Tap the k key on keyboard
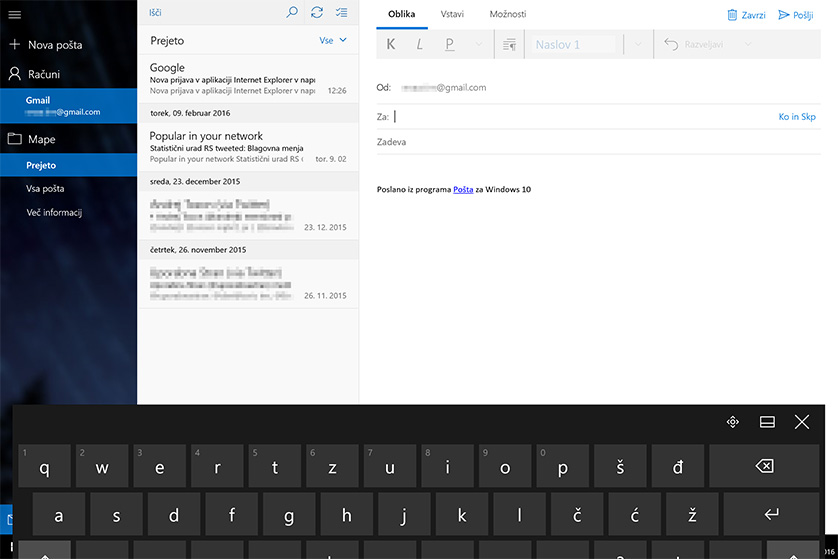Image resolution: width=838 pixels, height=559 pixels. pos(462,514)
